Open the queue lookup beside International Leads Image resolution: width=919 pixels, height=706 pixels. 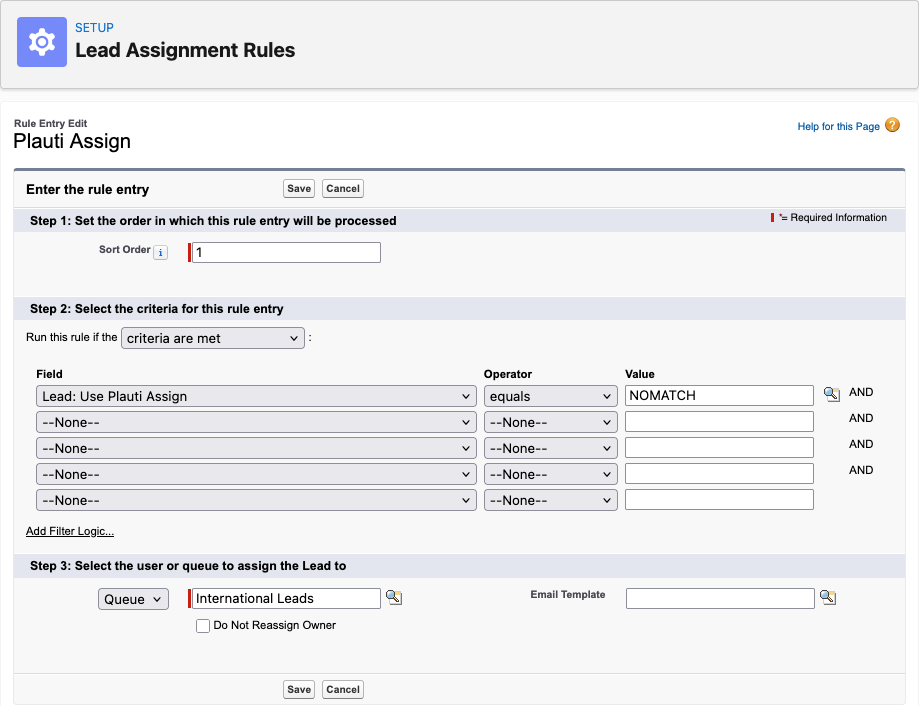[394, 598]
